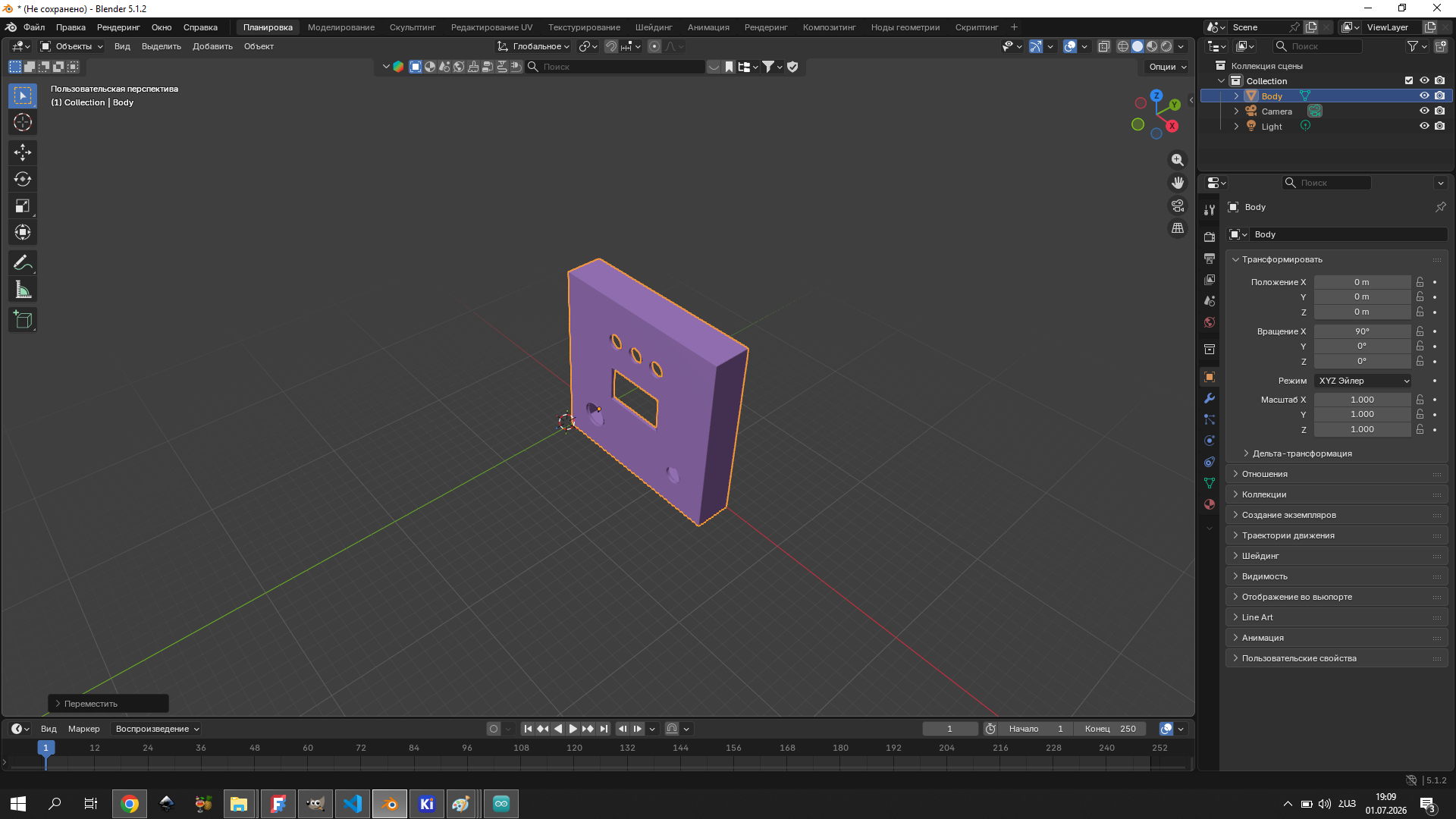Viewport: 1456px width, 819px height.
Task: Click the outliner search field
Action: (1318, 46)
